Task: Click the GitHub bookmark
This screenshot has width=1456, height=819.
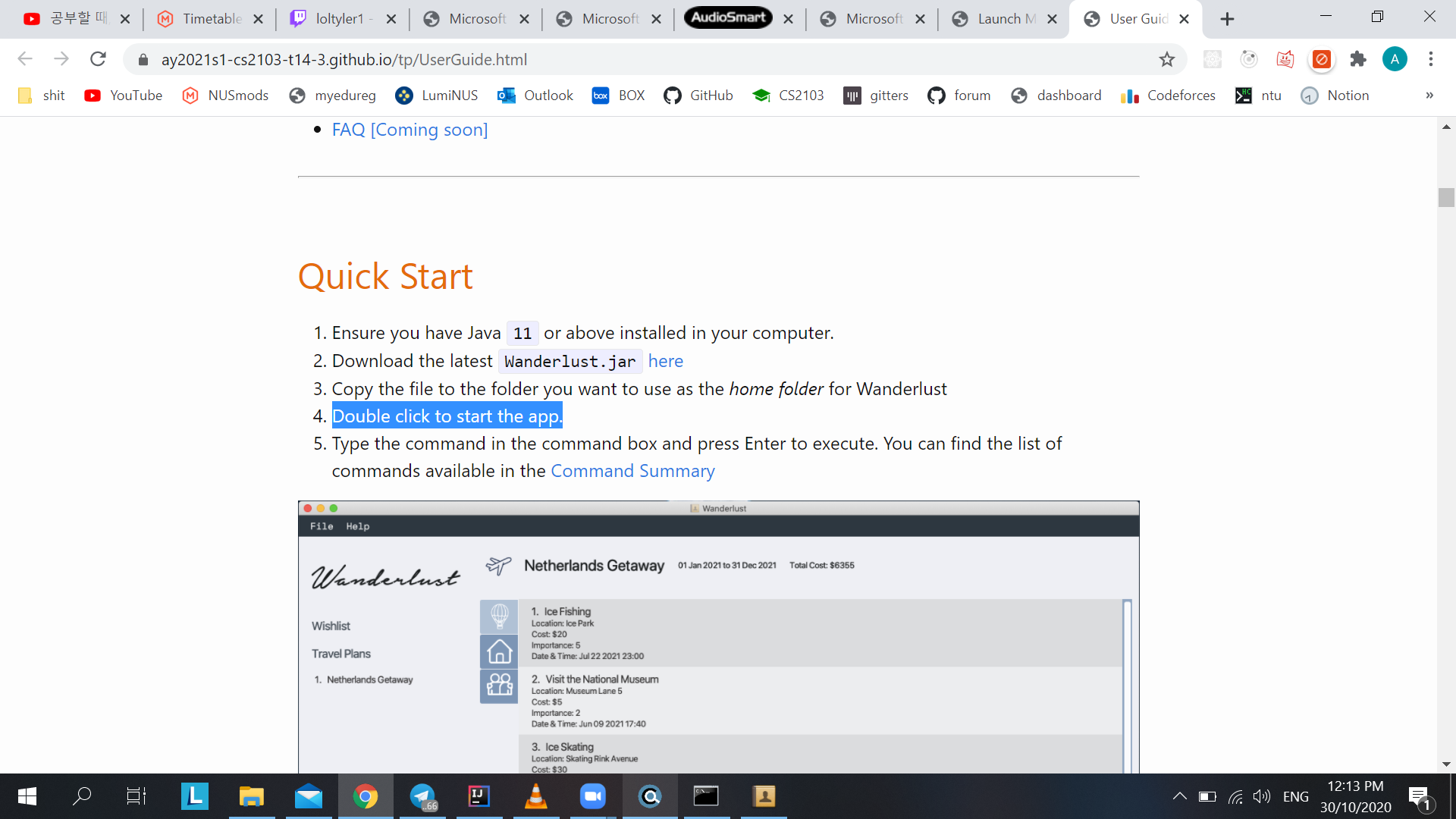Action: click(698, 96)
